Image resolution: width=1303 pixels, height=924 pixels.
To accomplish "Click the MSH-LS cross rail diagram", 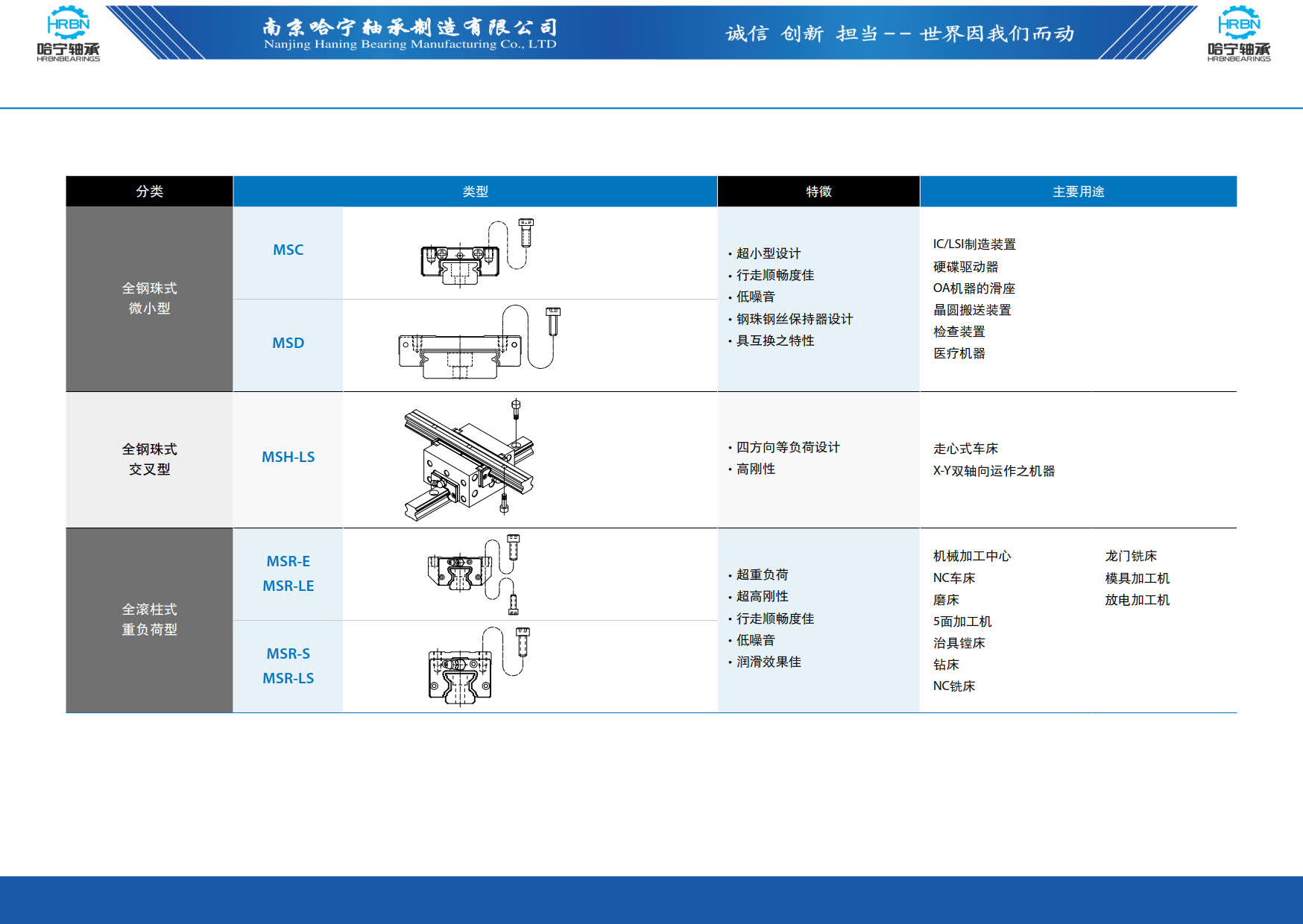I will coord(470,459).
